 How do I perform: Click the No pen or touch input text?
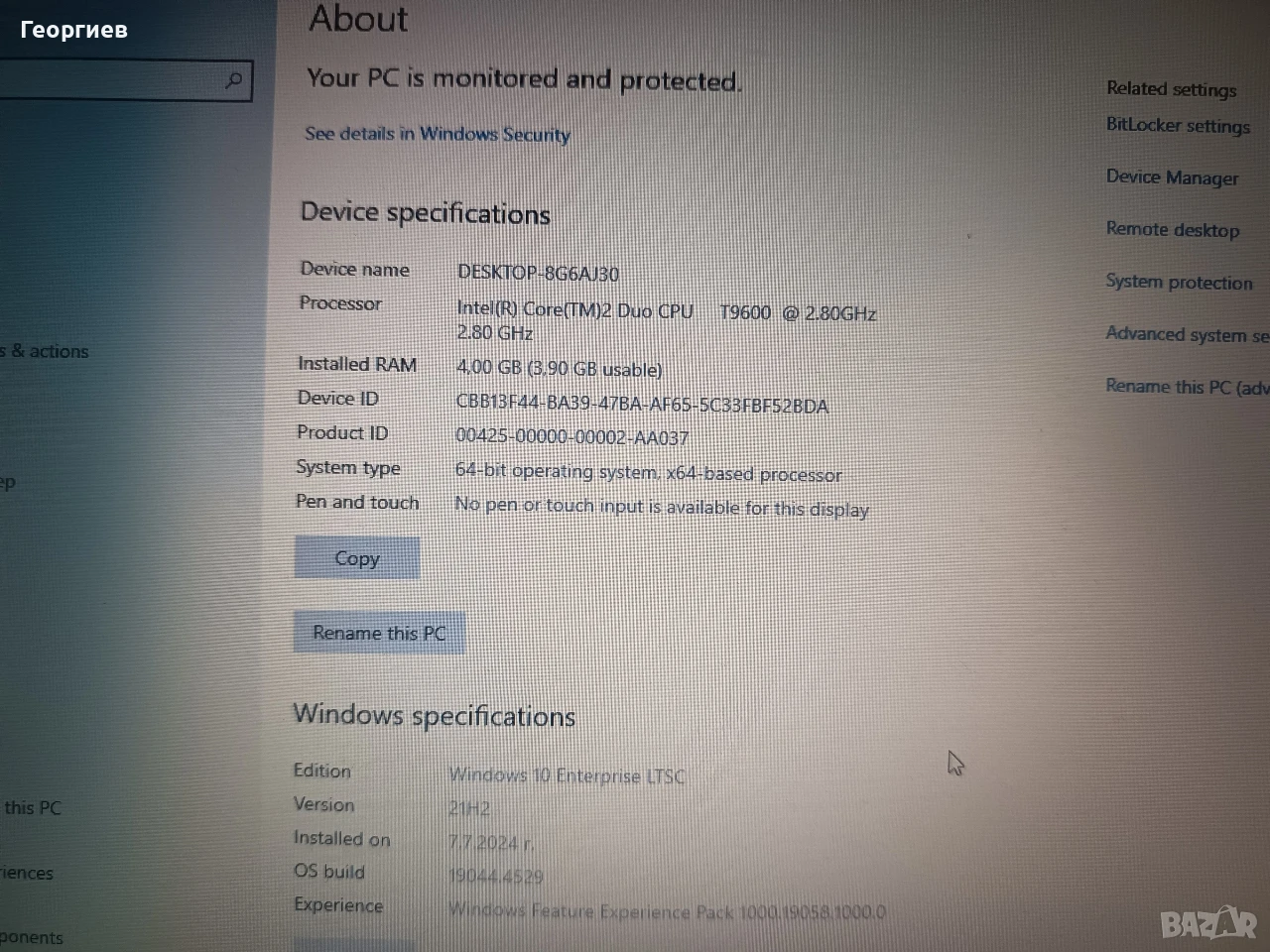[x=661, y=508]
